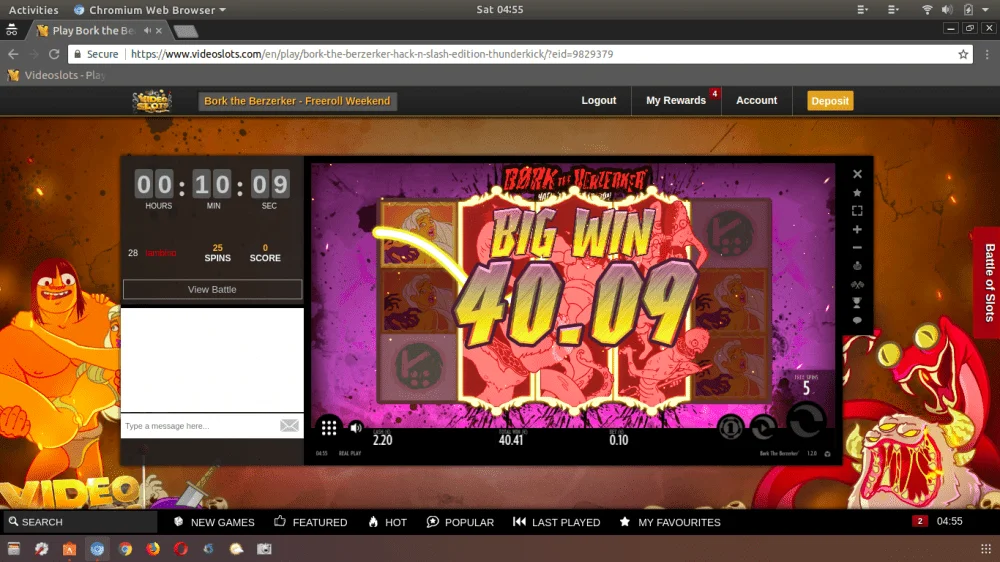Open the trophy icon in game sidebar
This screenshot has height=562, width=1000.
click(857, 303)
